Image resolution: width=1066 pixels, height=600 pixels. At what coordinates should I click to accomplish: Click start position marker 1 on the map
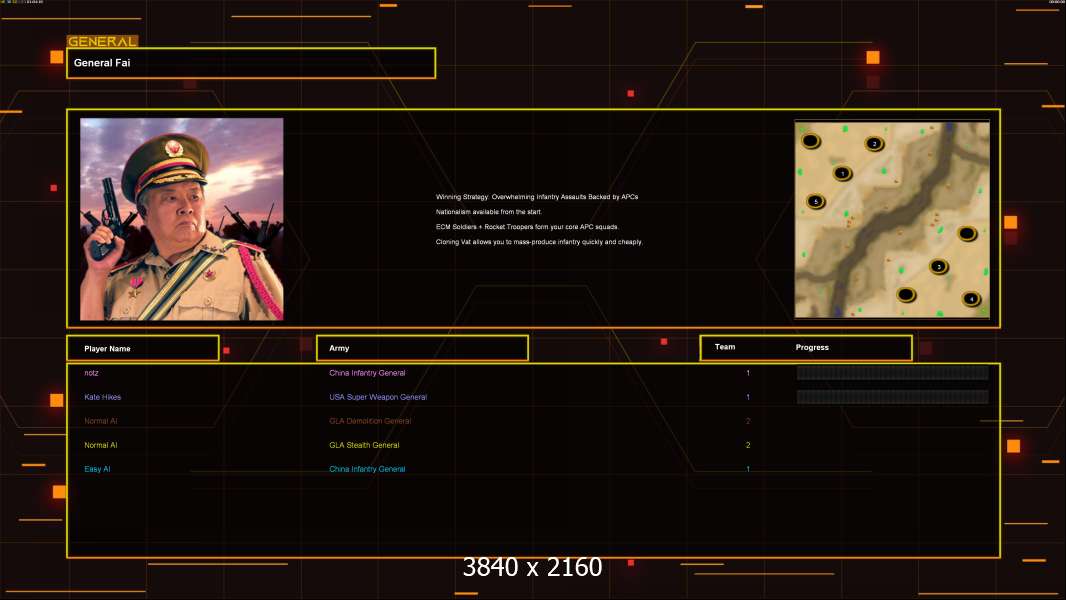(842, 173)
